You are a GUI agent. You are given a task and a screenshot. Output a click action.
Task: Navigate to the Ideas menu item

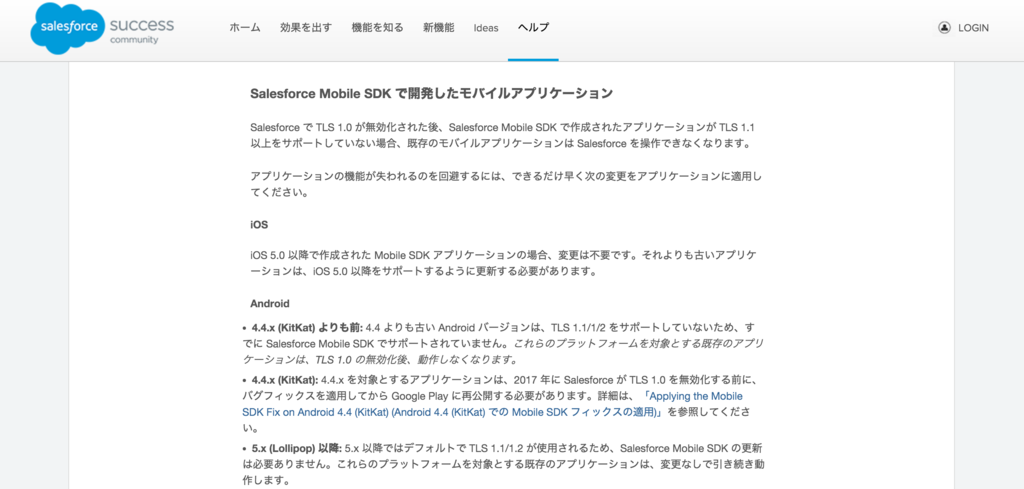click(486, 28)
